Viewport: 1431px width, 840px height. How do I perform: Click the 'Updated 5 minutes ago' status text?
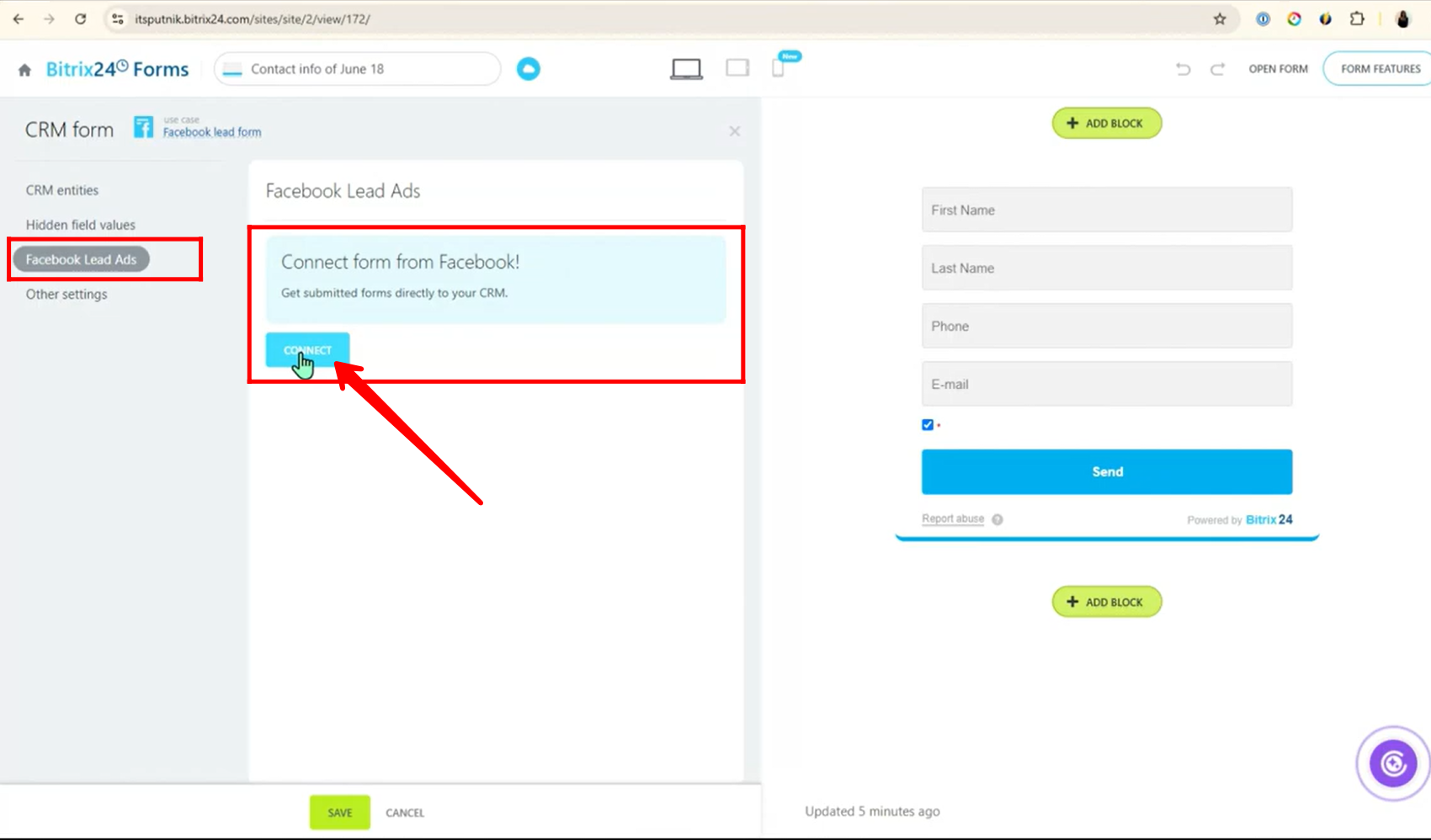coord(872,811)
